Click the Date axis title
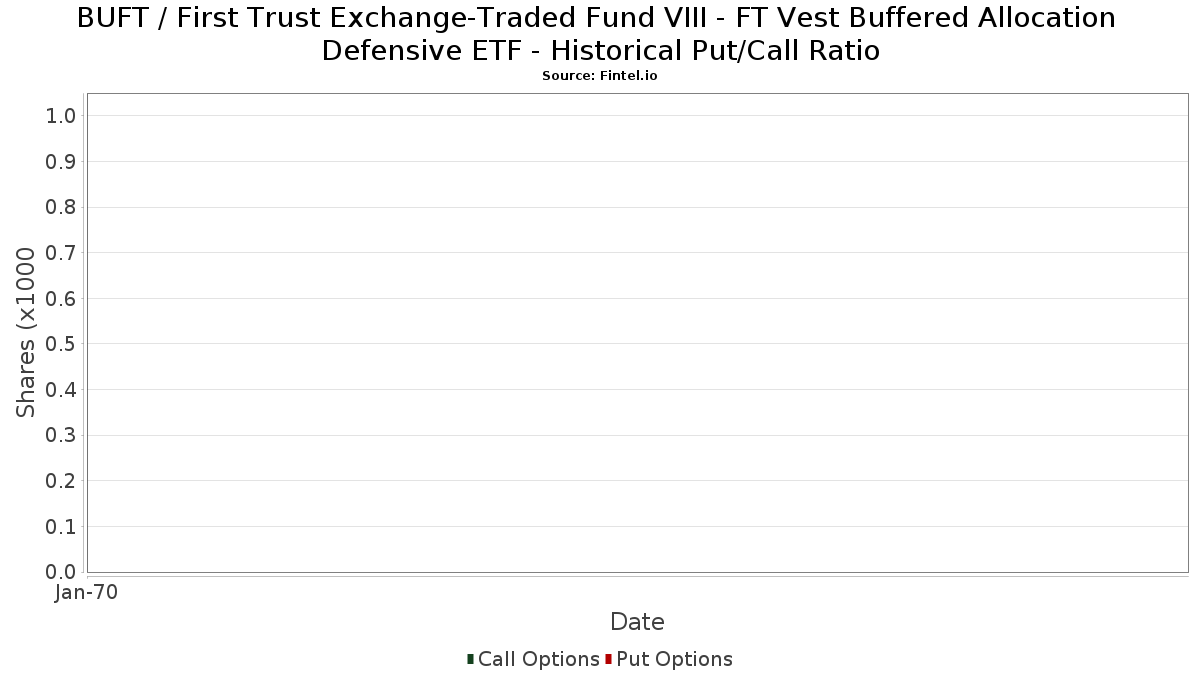 tap(637, 622)
